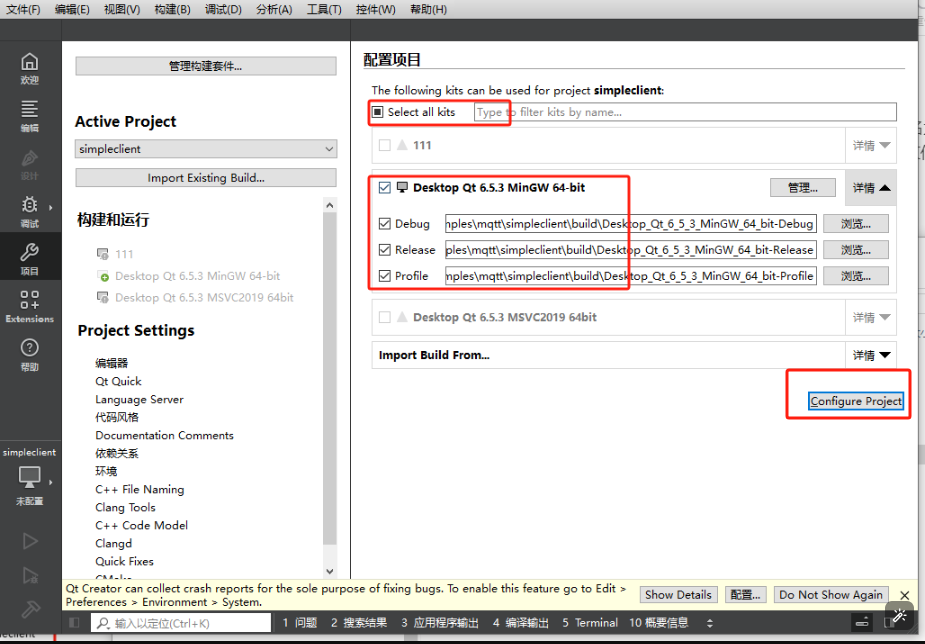Click the locator search magnifier icon
This screenshot has height=644, width=925.
click(x=103, y=623)
